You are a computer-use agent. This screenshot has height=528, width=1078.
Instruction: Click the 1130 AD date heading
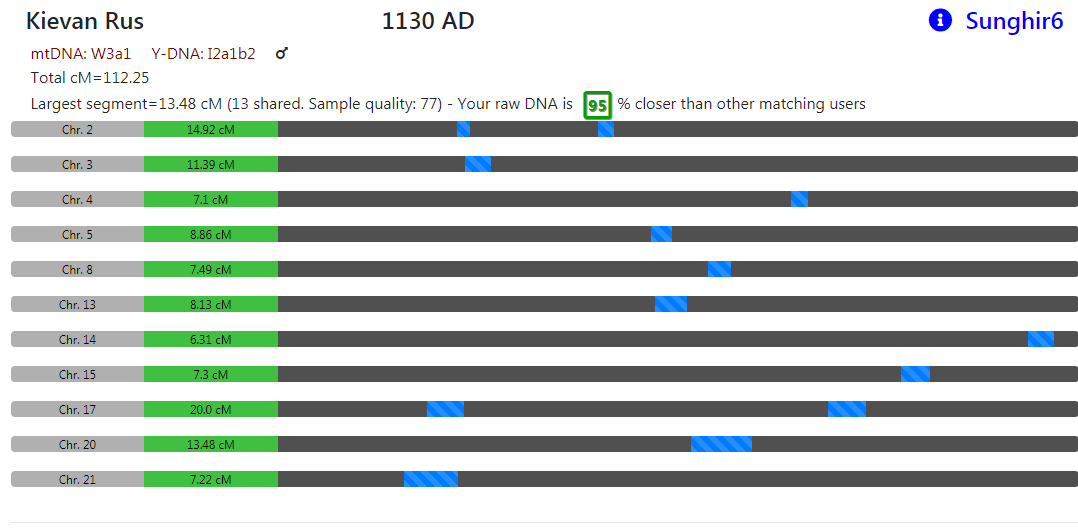[428, 21]
